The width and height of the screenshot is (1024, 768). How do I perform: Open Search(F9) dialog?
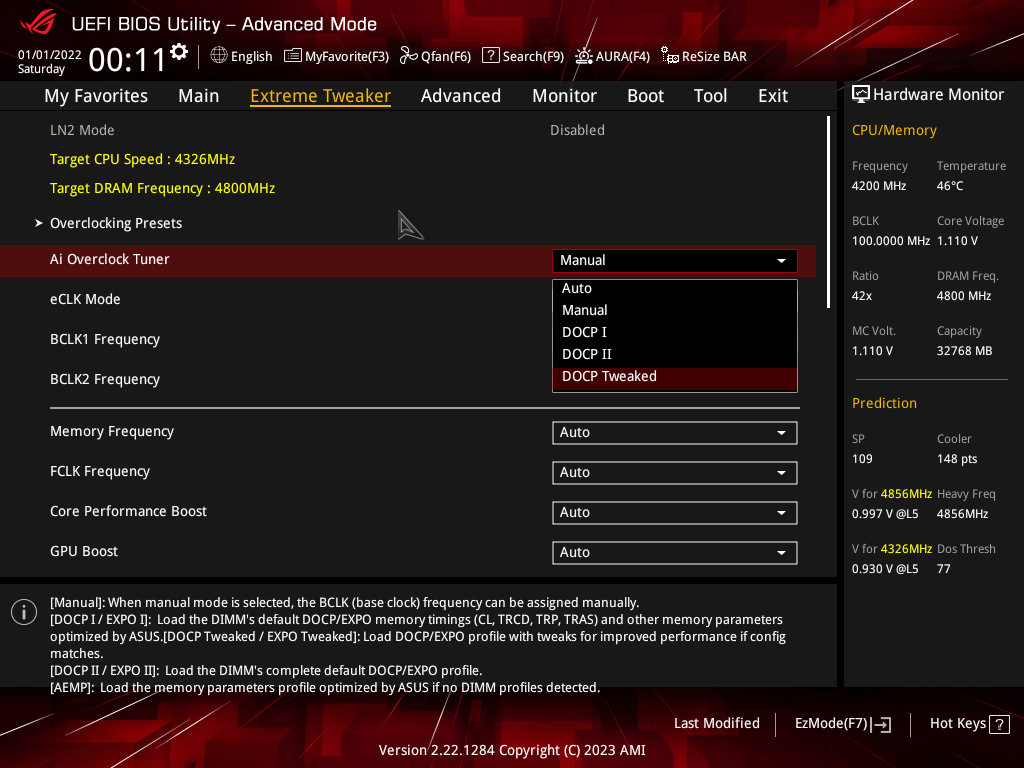523,56
